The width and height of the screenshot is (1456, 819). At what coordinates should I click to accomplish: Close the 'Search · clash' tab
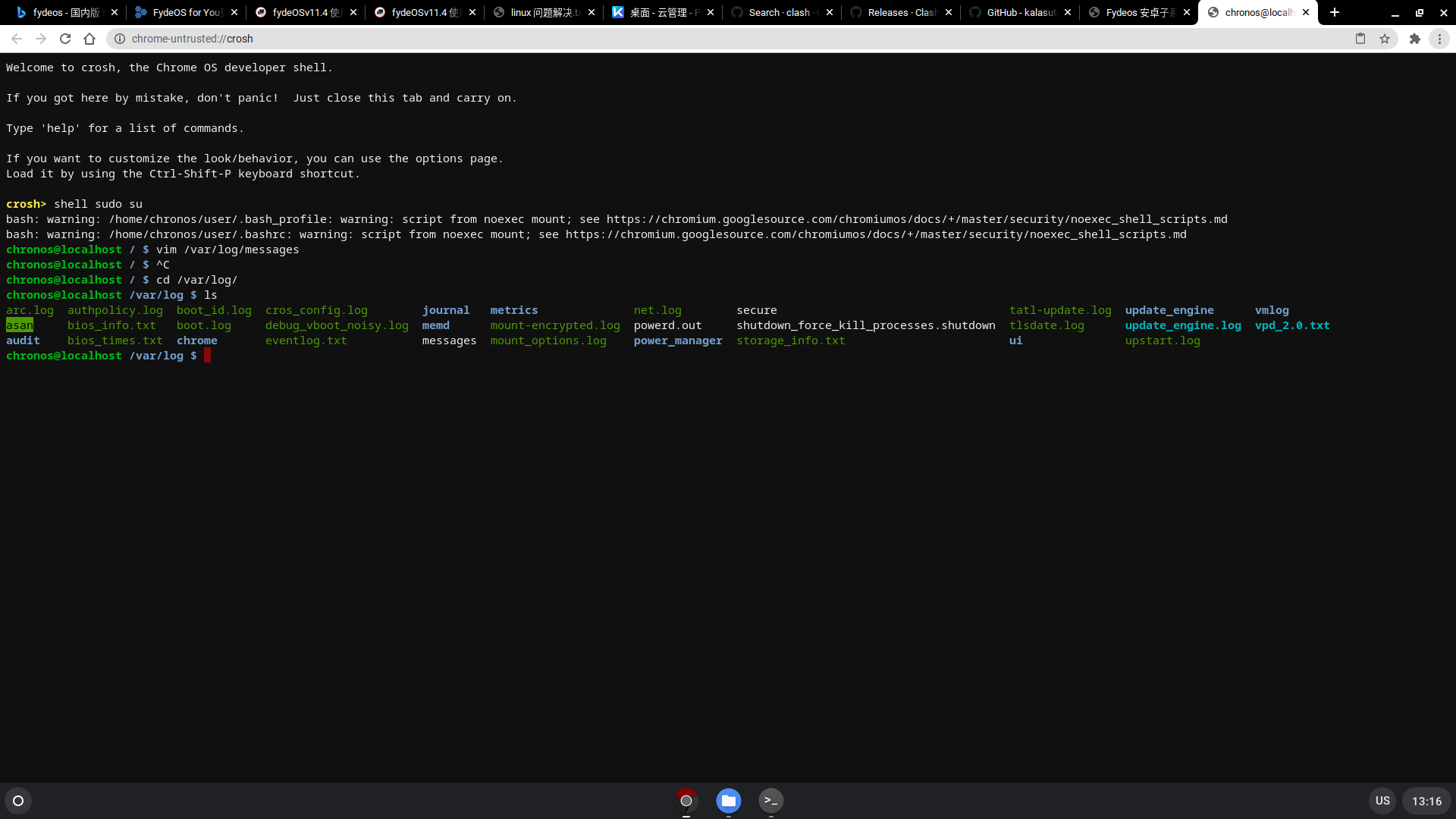[x=830, y=12]
